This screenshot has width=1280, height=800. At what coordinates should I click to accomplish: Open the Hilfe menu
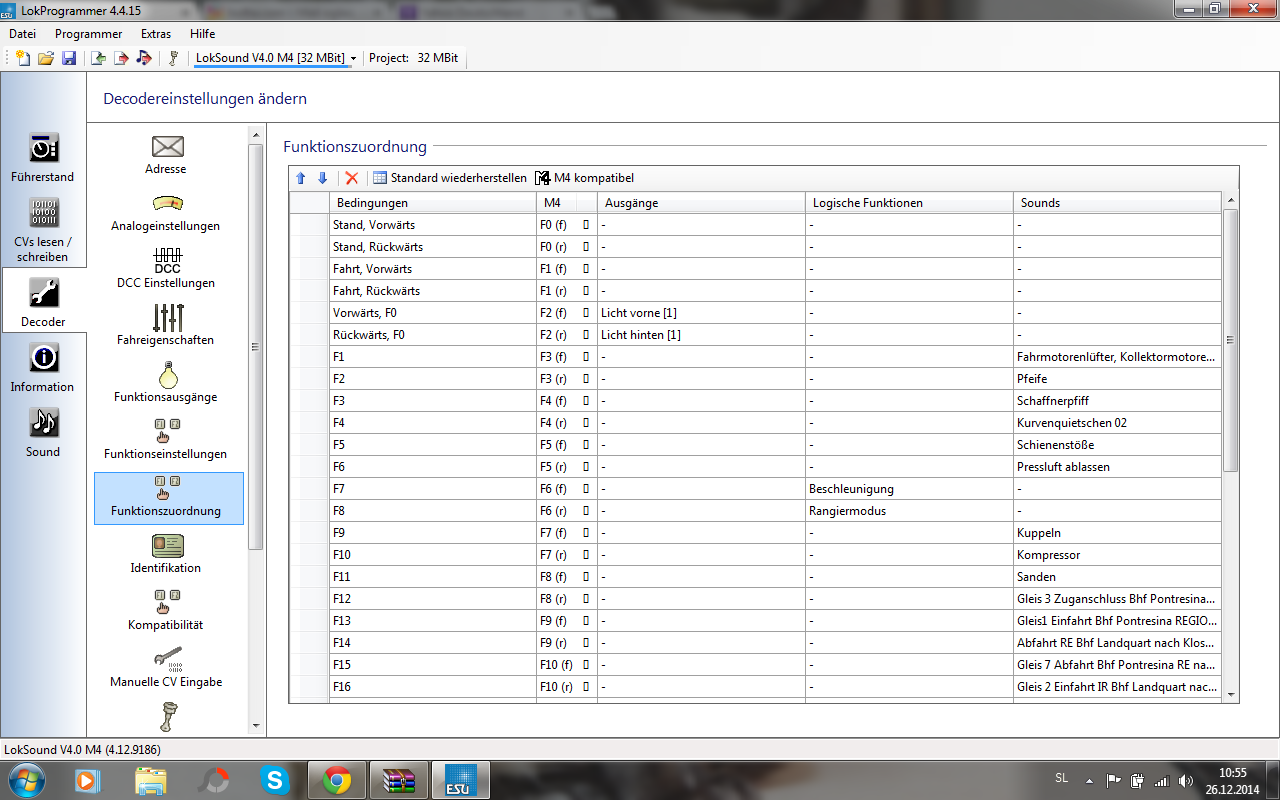pyautogui.click(x=203, y=34)
